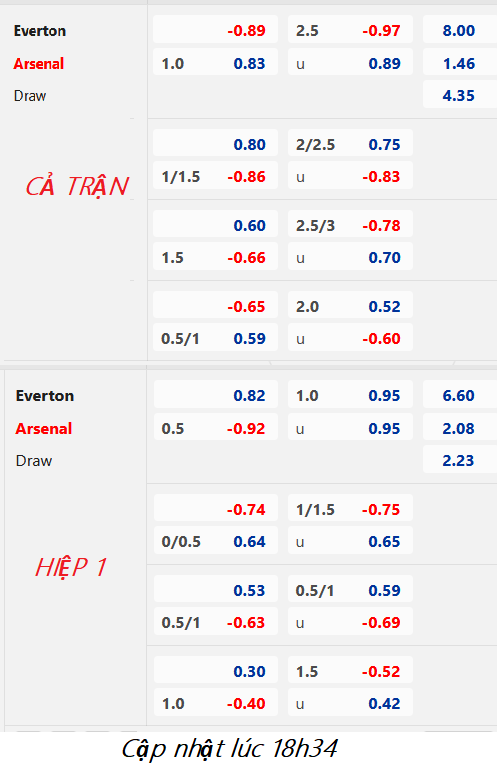This screenshot has width=497, height=763.
Task: Click first-half Everton 1X2 odds 6.60
Action: [460, 395]
